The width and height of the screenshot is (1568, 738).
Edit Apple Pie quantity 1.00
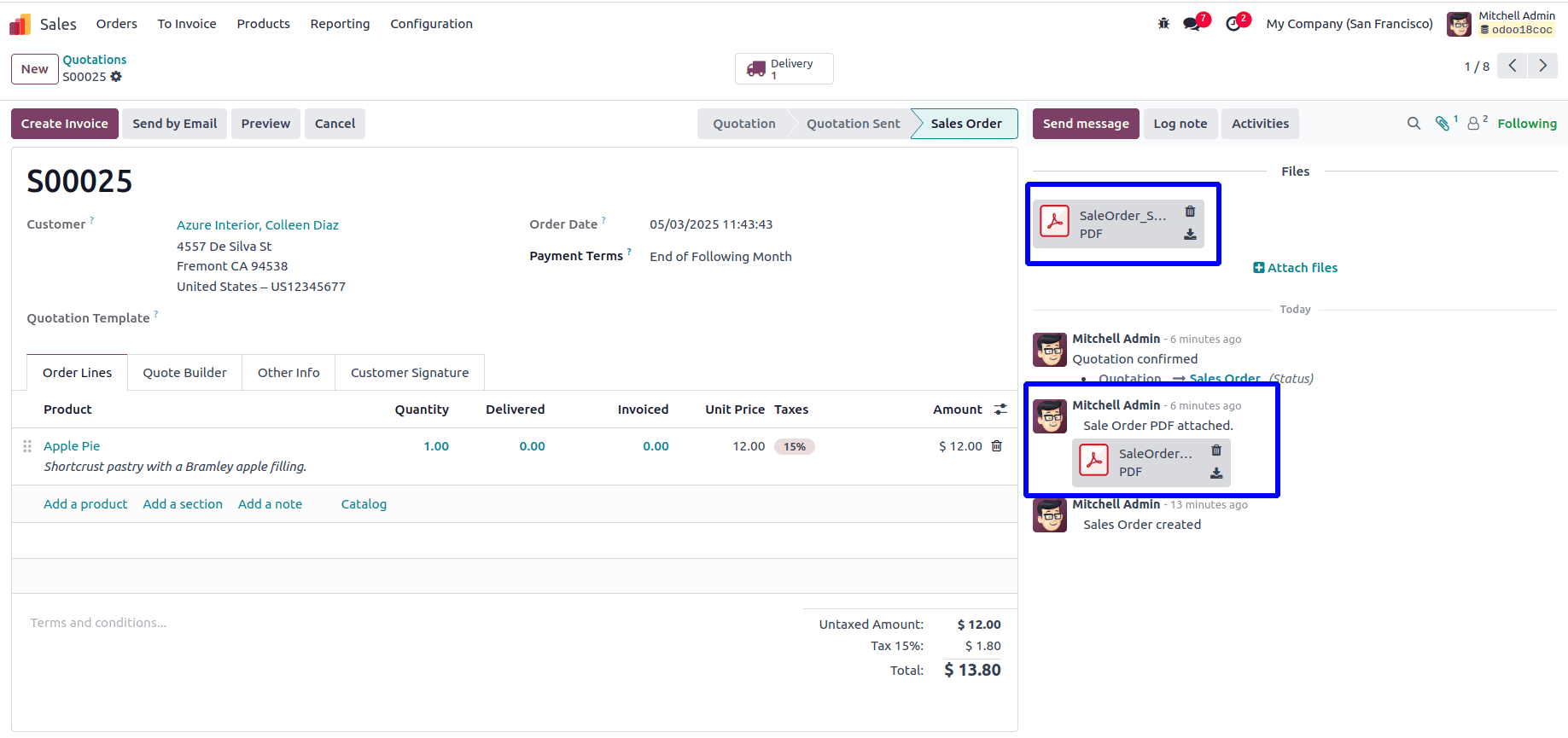coord(436,446)
